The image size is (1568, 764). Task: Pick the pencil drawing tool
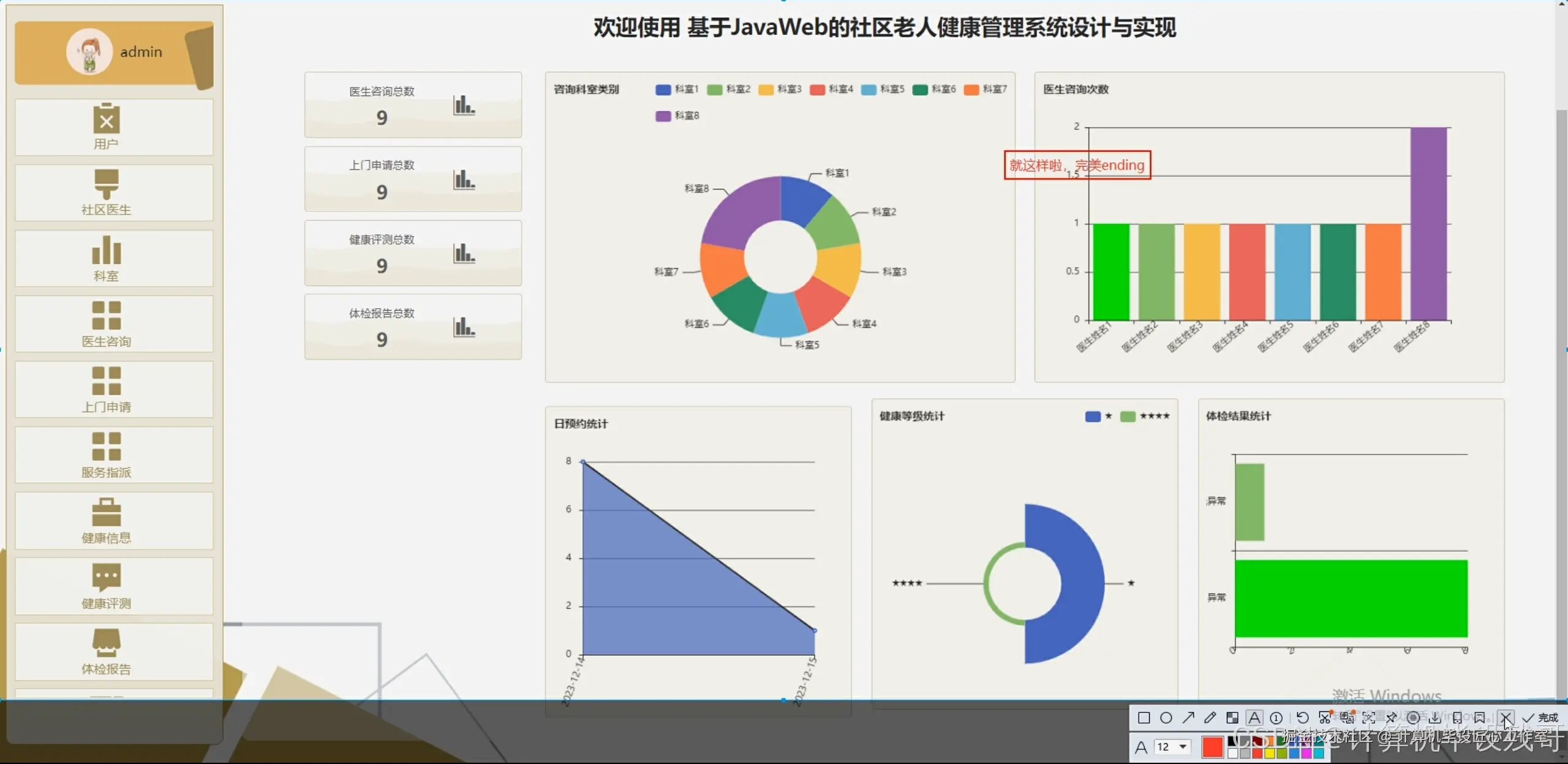[1210, 717]
